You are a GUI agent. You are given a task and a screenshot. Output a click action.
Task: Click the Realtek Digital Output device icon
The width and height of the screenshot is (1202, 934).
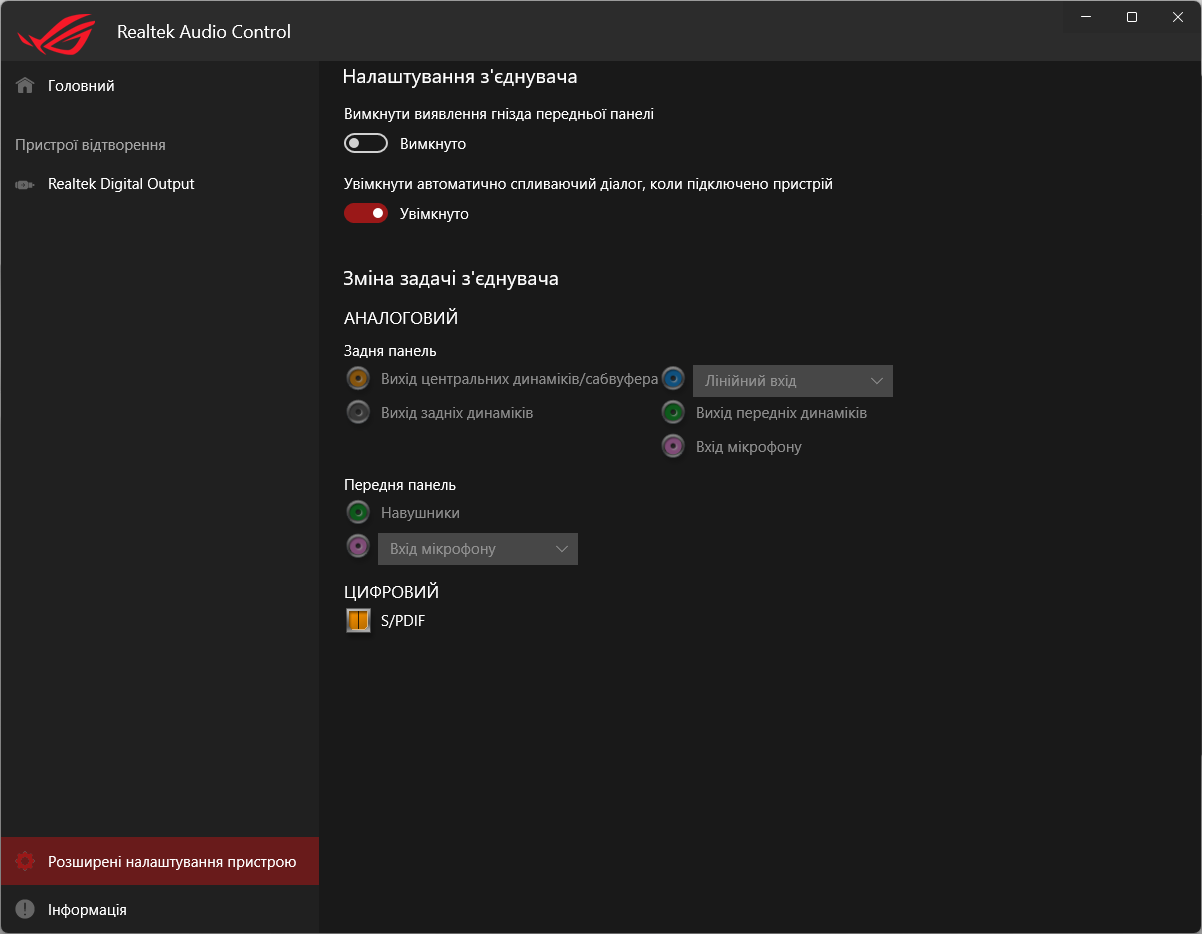tap(25, 184)
